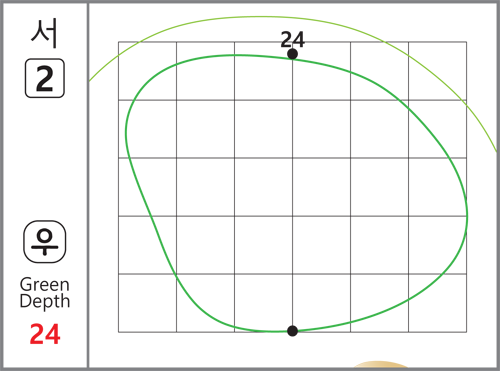Image resolution: width=500 pixels, height=371 pixels.
Task: Click the Green Depth label
Action: click(x=45, y=293)
